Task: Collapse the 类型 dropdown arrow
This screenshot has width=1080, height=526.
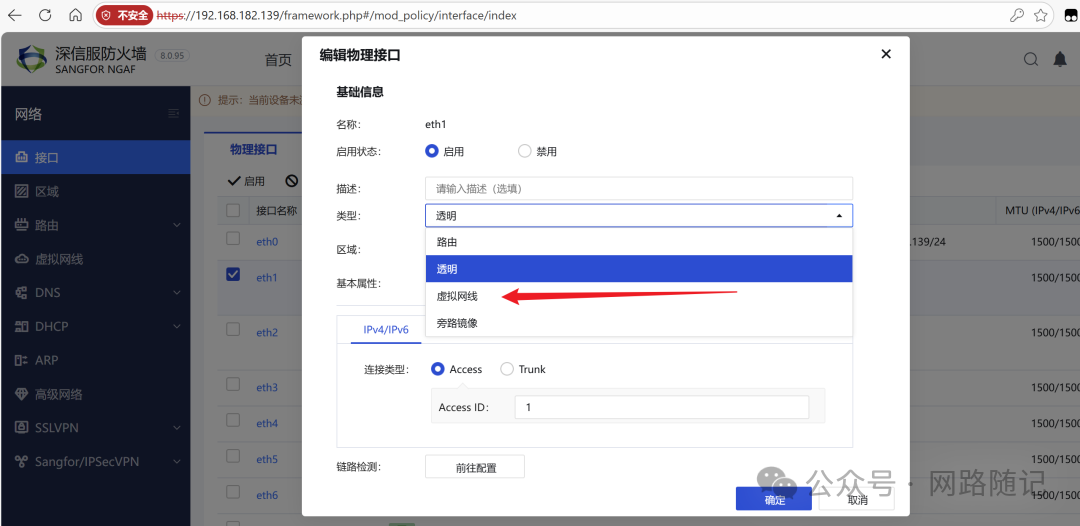Action: point(838,215)
